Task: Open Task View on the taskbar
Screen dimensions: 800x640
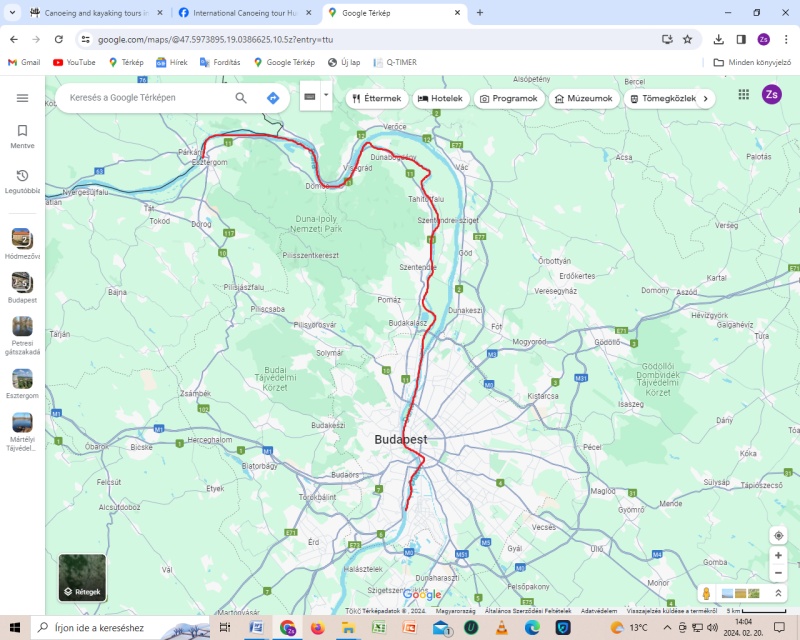Action: pos(224,627)
